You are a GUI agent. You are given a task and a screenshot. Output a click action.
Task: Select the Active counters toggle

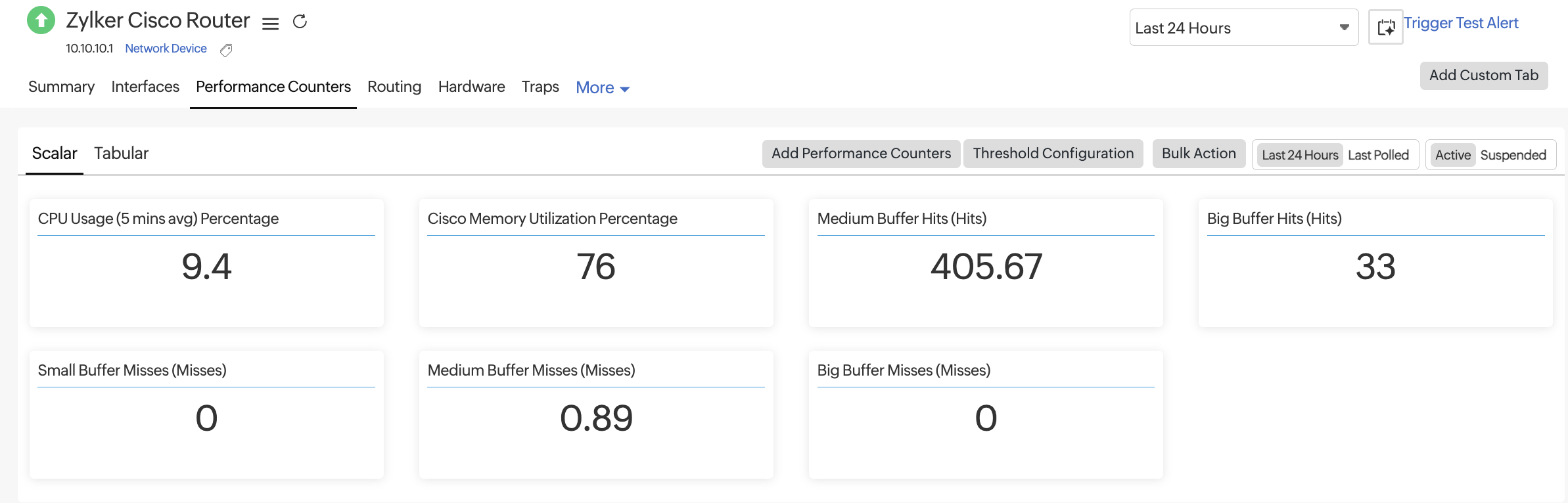point(1452,155)
